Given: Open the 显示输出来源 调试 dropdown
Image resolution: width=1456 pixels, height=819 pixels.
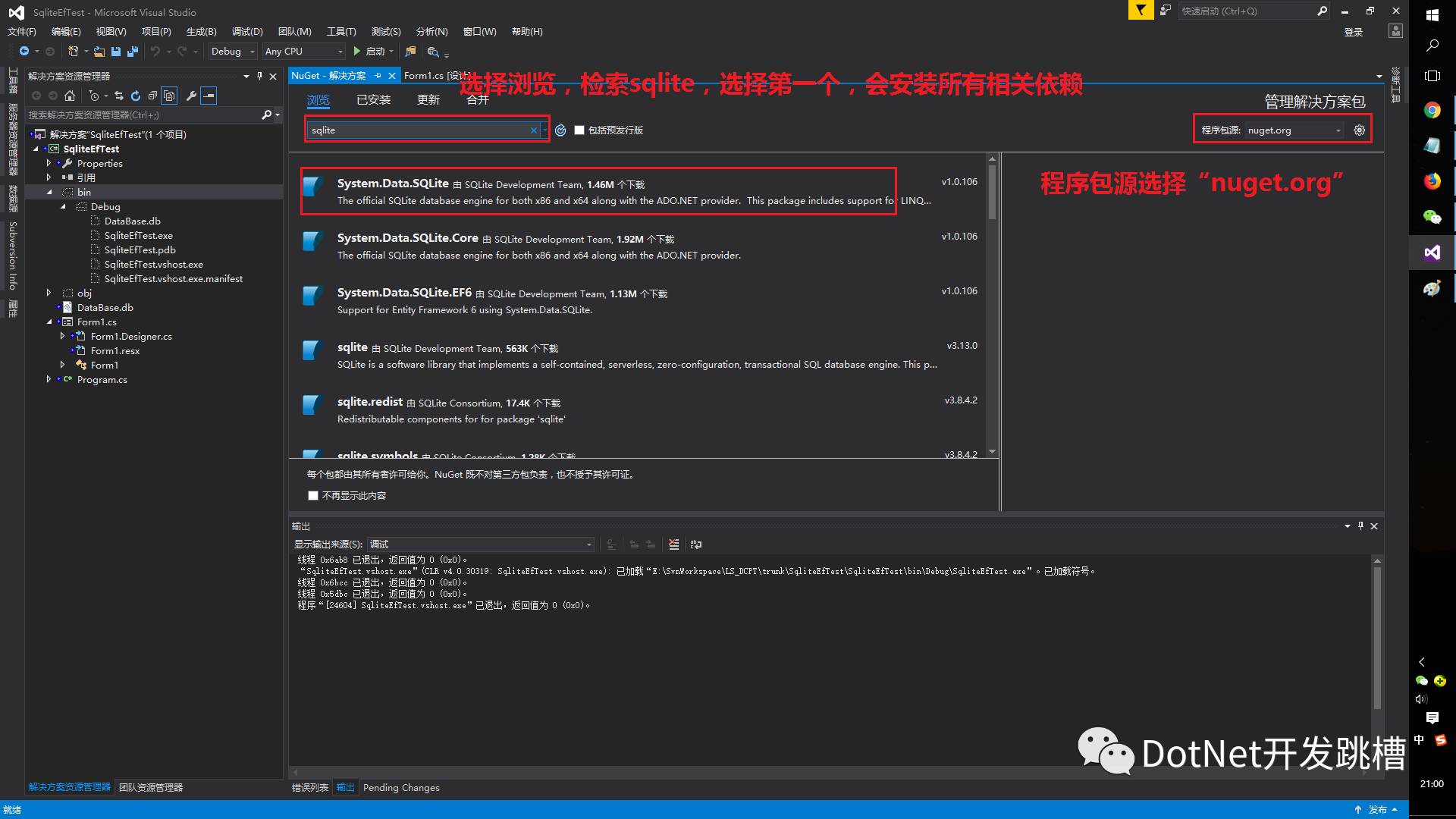Looking at the screenshot, I should (x=480, y=544).
